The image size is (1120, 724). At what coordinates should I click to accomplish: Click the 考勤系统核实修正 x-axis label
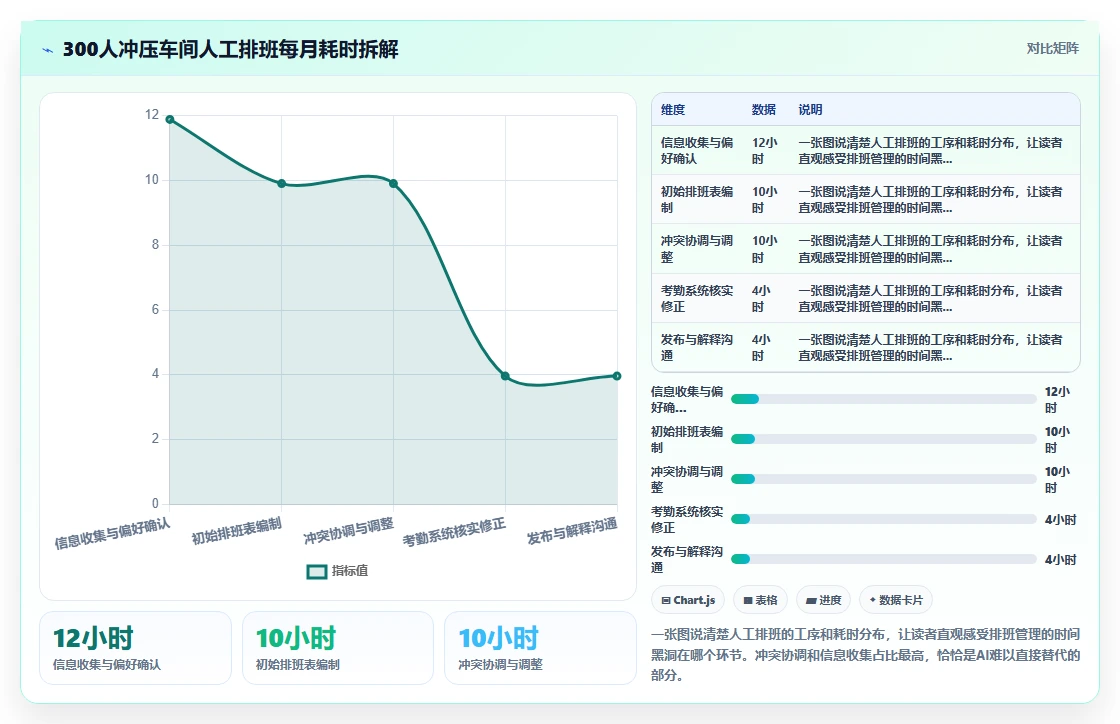pos(454,533)
